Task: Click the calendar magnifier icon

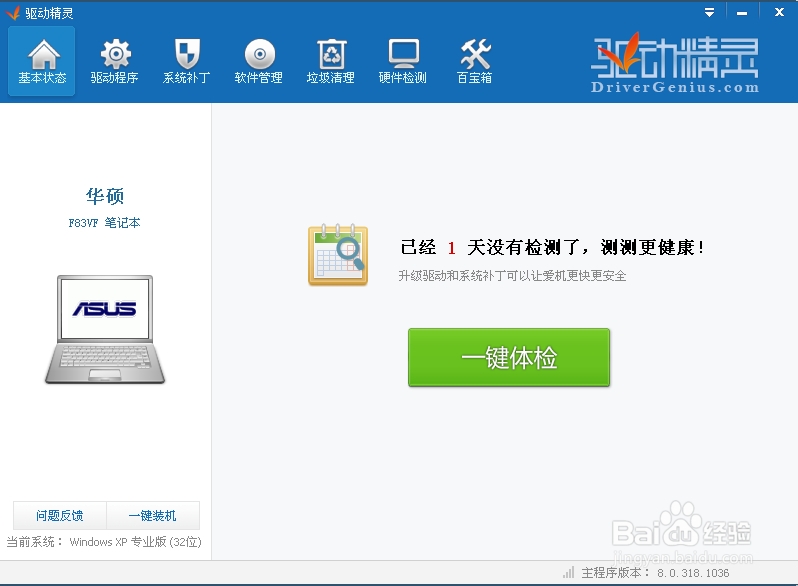Action: [338, 255]
